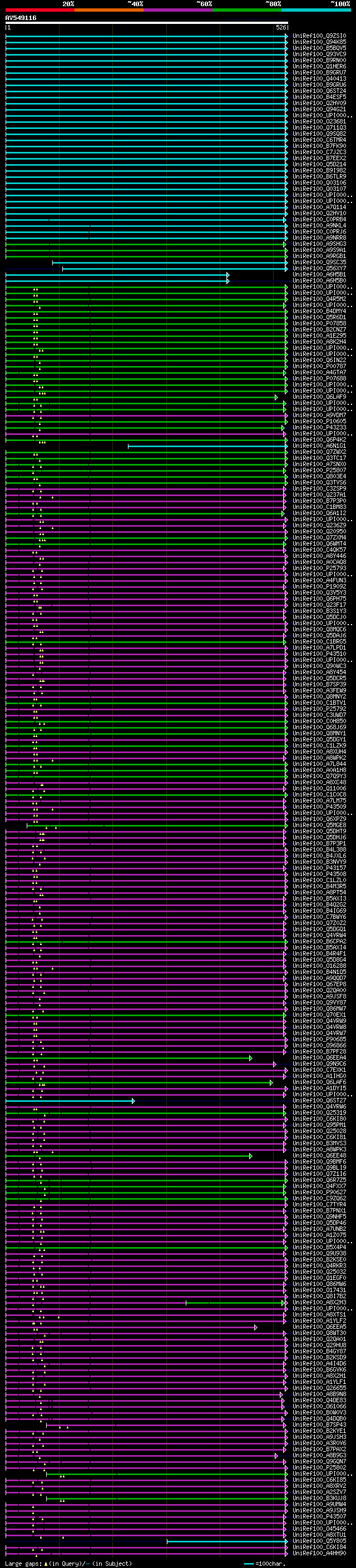Viewport: 356px width, 1568px height.
Task: Click the label UniRef100_P25807
Action: pyautogui.click(x=319, y=471)
